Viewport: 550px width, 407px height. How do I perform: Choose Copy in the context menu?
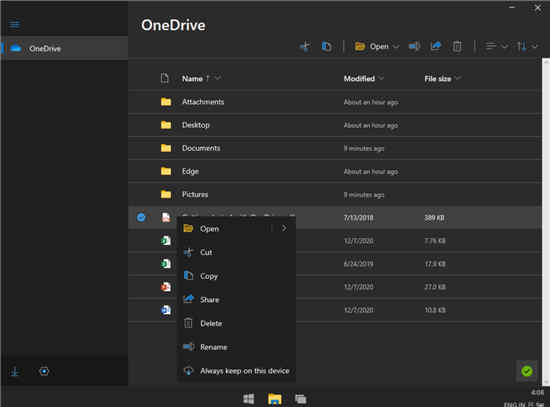[237, 276]
